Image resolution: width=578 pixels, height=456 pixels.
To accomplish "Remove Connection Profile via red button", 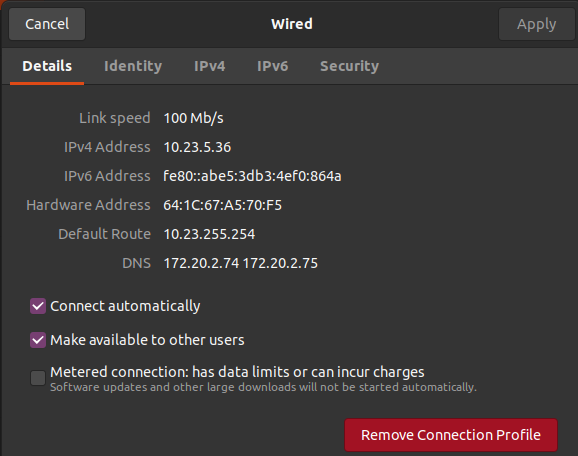I will click(451, 435).
